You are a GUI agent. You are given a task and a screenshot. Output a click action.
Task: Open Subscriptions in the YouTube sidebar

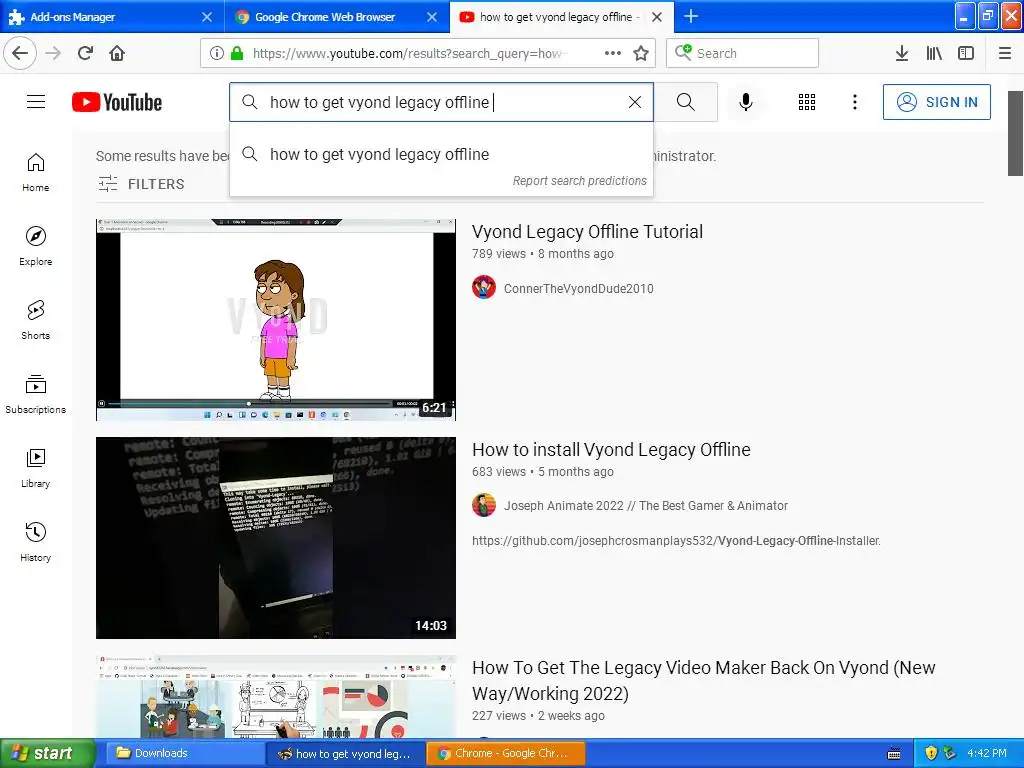[36, 394]
